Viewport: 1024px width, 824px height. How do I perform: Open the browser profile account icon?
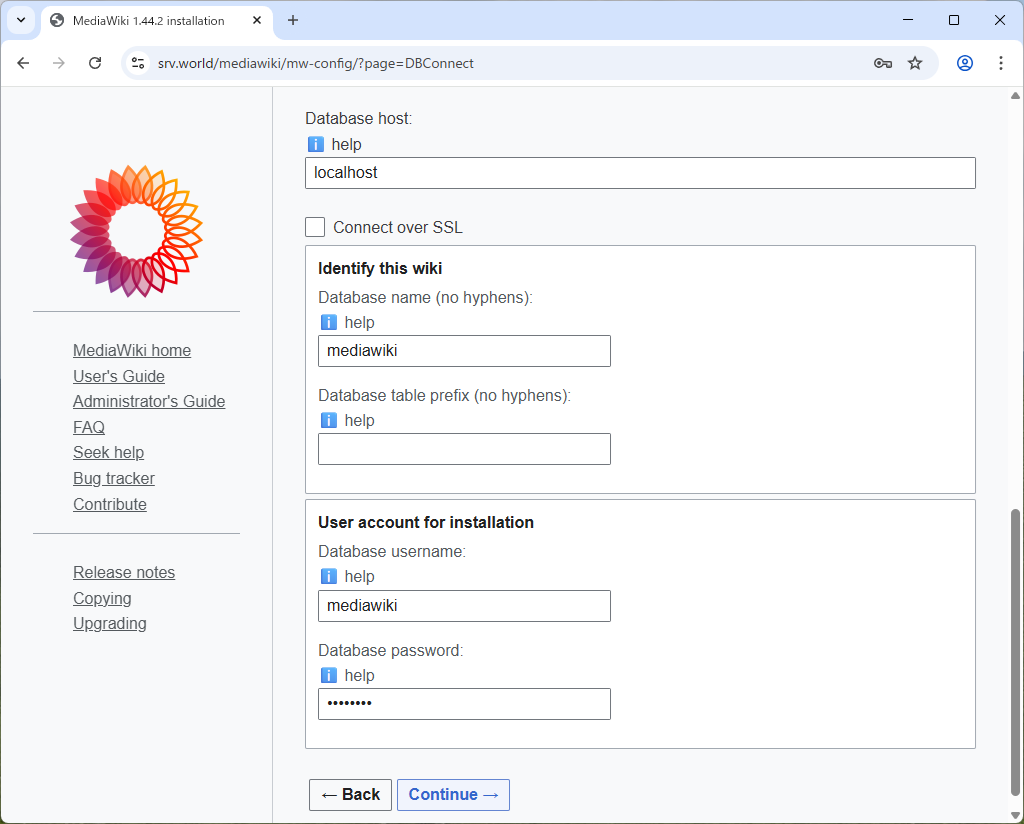coord(963,62)
